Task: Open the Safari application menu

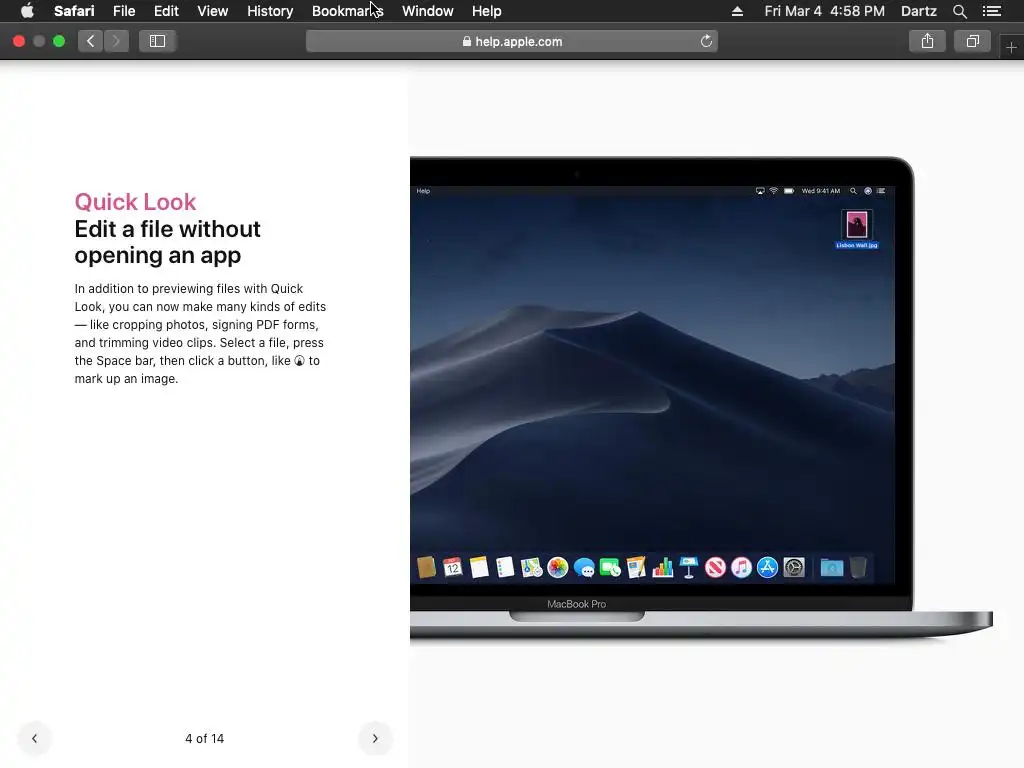Action: click(x=74, y=11)
